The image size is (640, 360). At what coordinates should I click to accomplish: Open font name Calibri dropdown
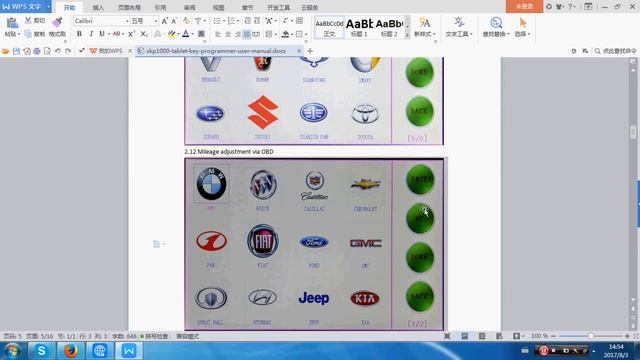coord(127,21)
